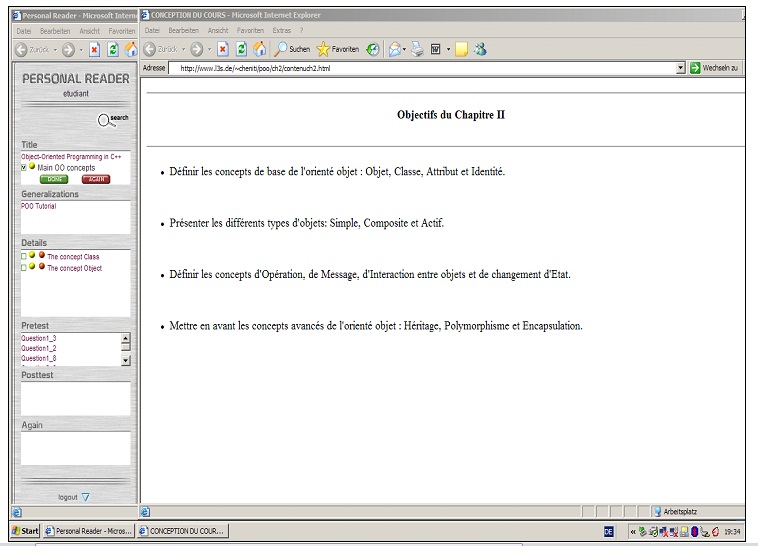Click the Start button
The image size is (761, 552).
click(25, 531)
